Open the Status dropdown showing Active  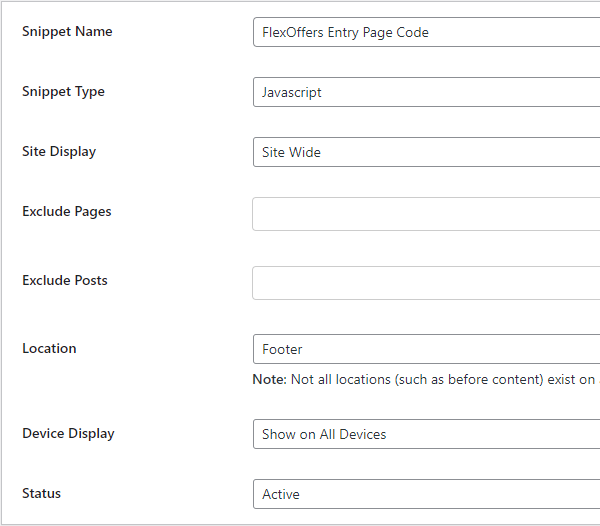tap(426, 494)
